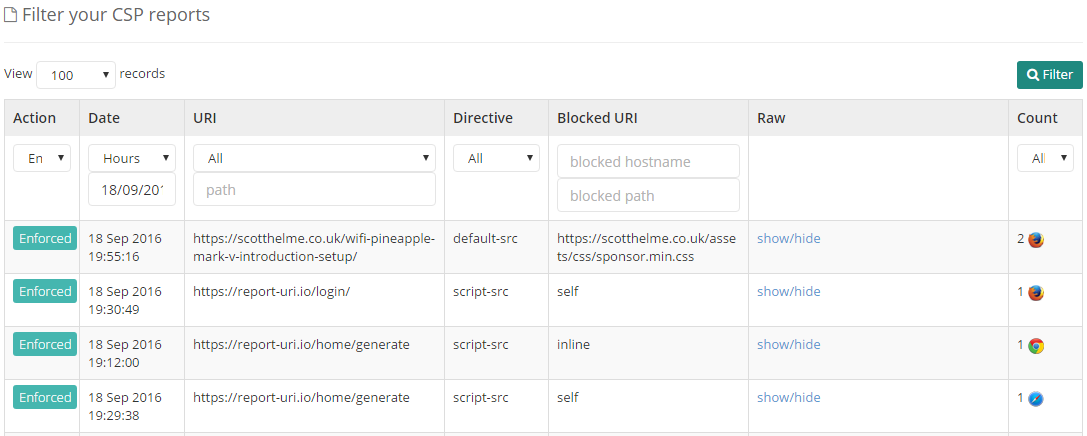This screenshot has height=436, width=1087.
Task: Click the Safari browser icon in the Count column
Action: click(x=1036, y=399)
